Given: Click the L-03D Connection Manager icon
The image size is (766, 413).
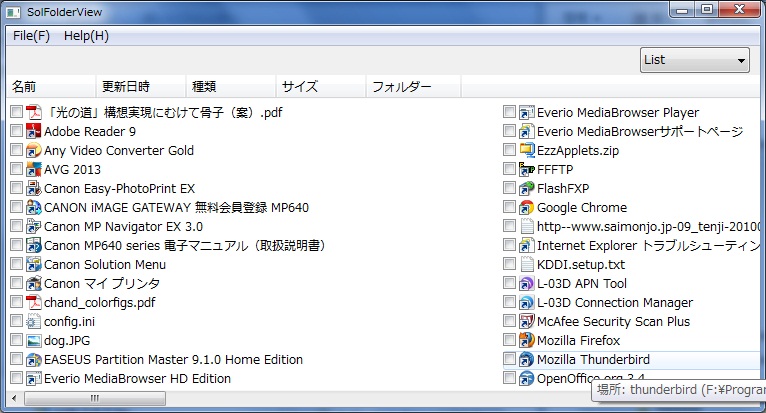Looking at the screenshot, I should pos(527,303).
